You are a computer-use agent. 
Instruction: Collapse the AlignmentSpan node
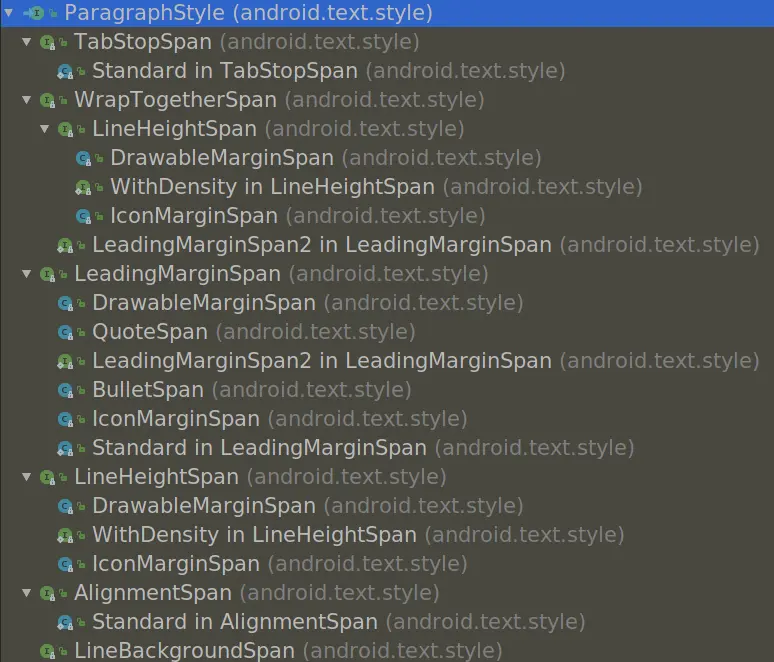point(27,593)
